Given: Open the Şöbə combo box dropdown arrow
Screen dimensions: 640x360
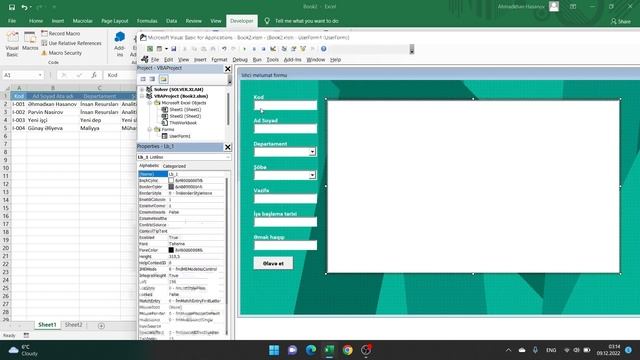Looking at the screenshot, I should 312,175.
